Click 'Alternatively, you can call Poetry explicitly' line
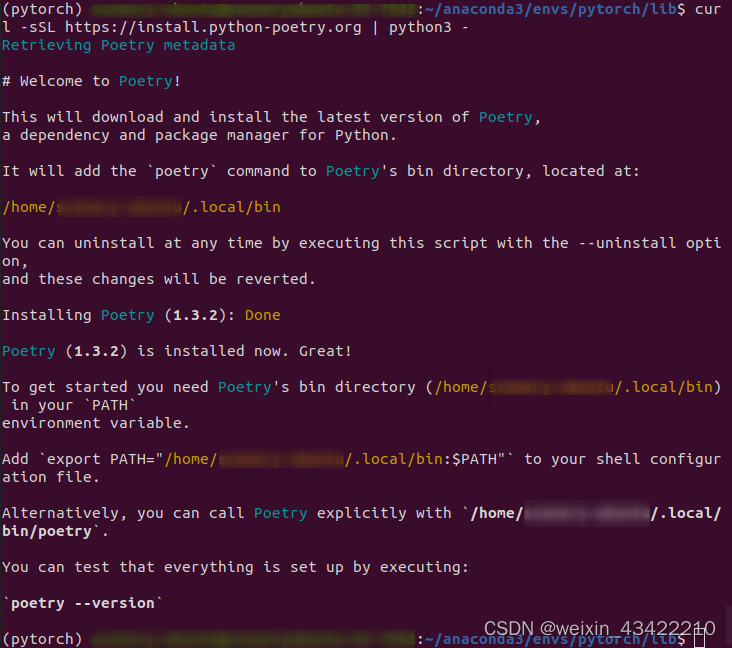The height and width of the screenshot is (648, 732). point(361,513)
